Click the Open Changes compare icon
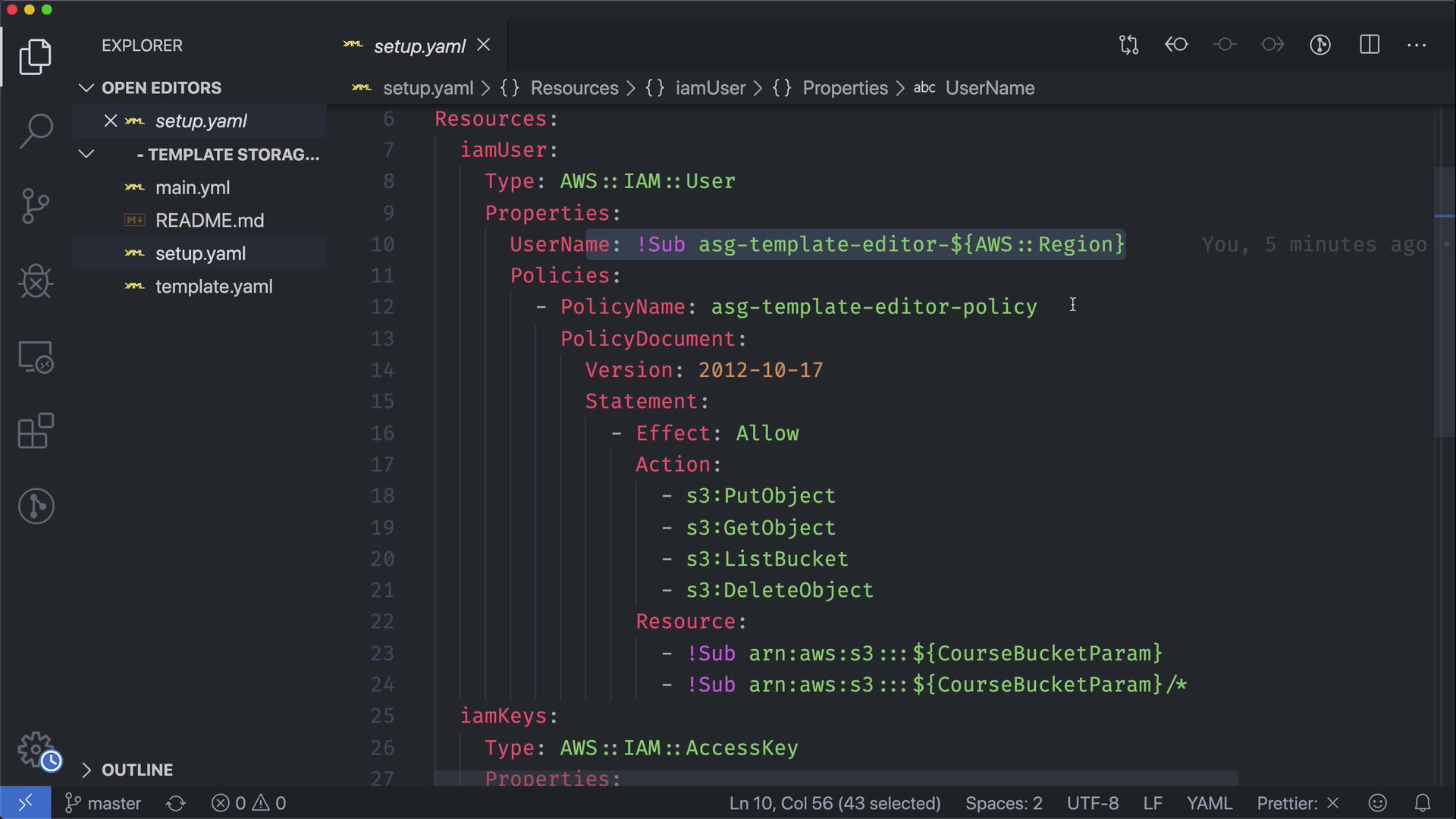This screenshot has height=819, width=1456. (1128, 45)
